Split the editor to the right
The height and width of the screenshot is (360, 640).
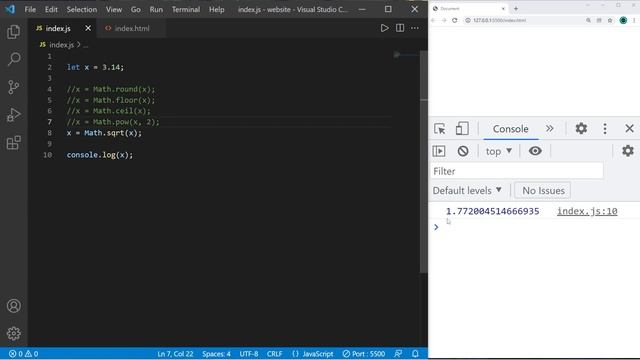click(x=400, y=28)
